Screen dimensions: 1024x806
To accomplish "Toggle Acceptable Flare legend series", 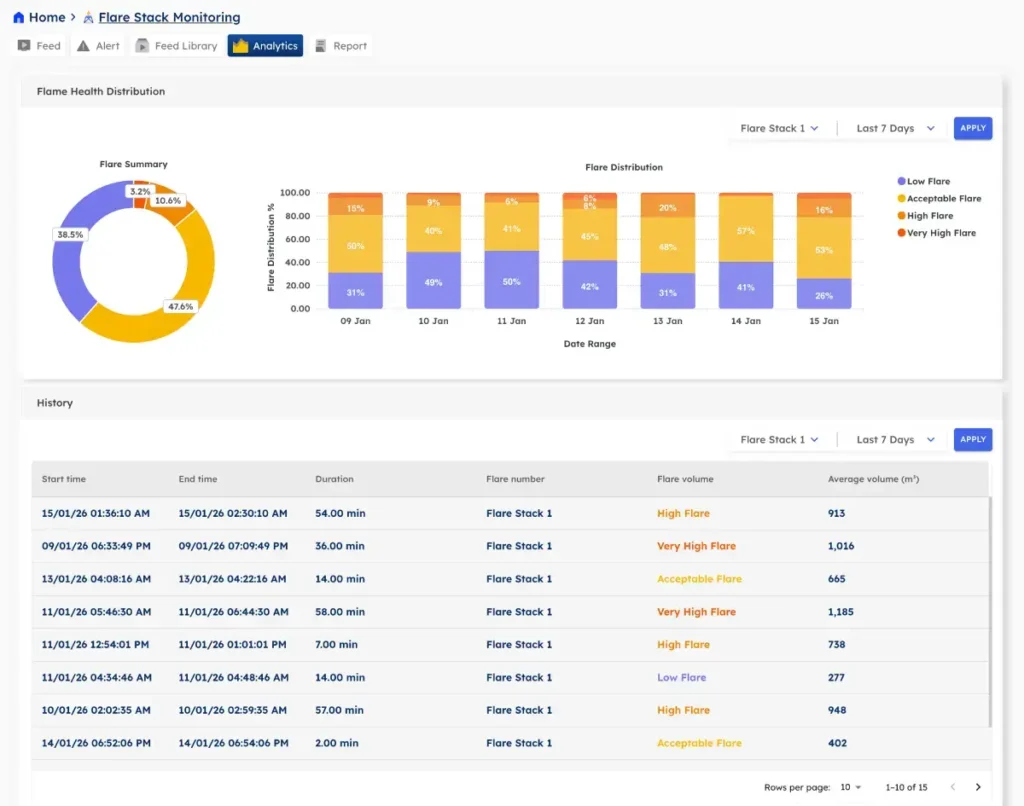I will 938,199.
